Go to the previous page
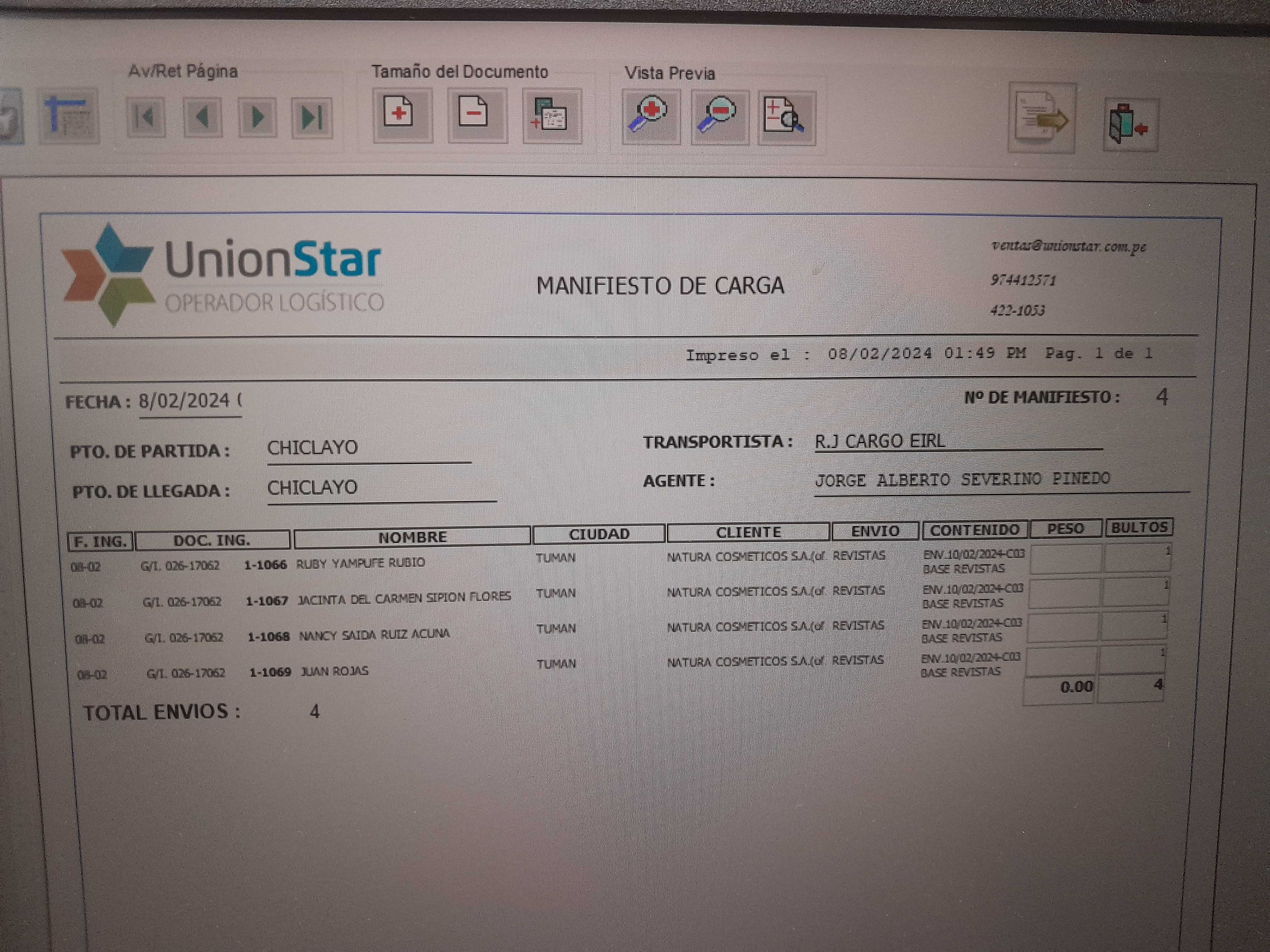1270x952 pixels. (202, 118)
